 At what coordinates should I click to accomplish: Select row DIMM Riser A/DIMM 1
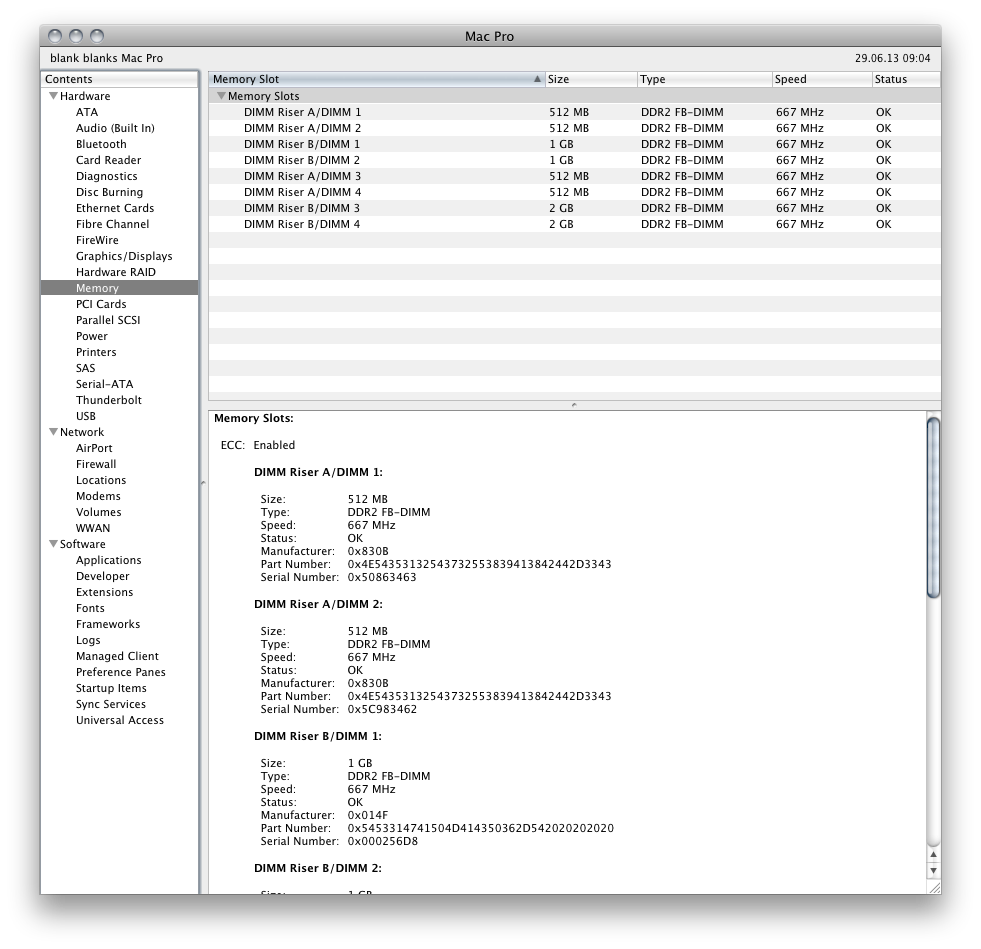pyautogui.click(x=574, y=112)
